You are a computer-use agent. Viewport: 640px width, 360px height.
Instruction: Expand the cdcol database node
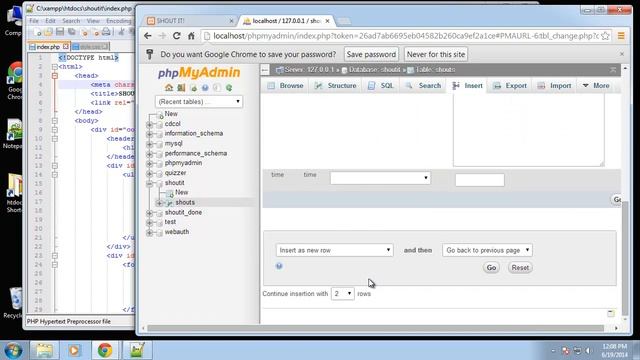(x=149, y=124)
